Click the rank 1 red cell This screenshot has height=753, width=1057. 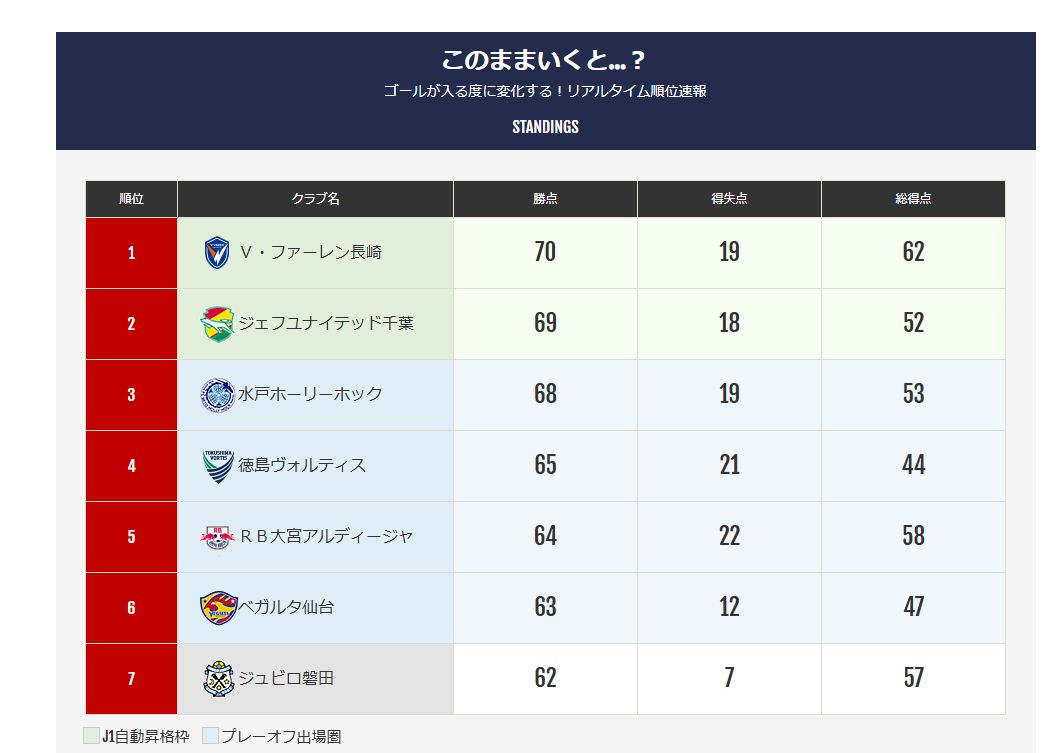coord(131,253)
